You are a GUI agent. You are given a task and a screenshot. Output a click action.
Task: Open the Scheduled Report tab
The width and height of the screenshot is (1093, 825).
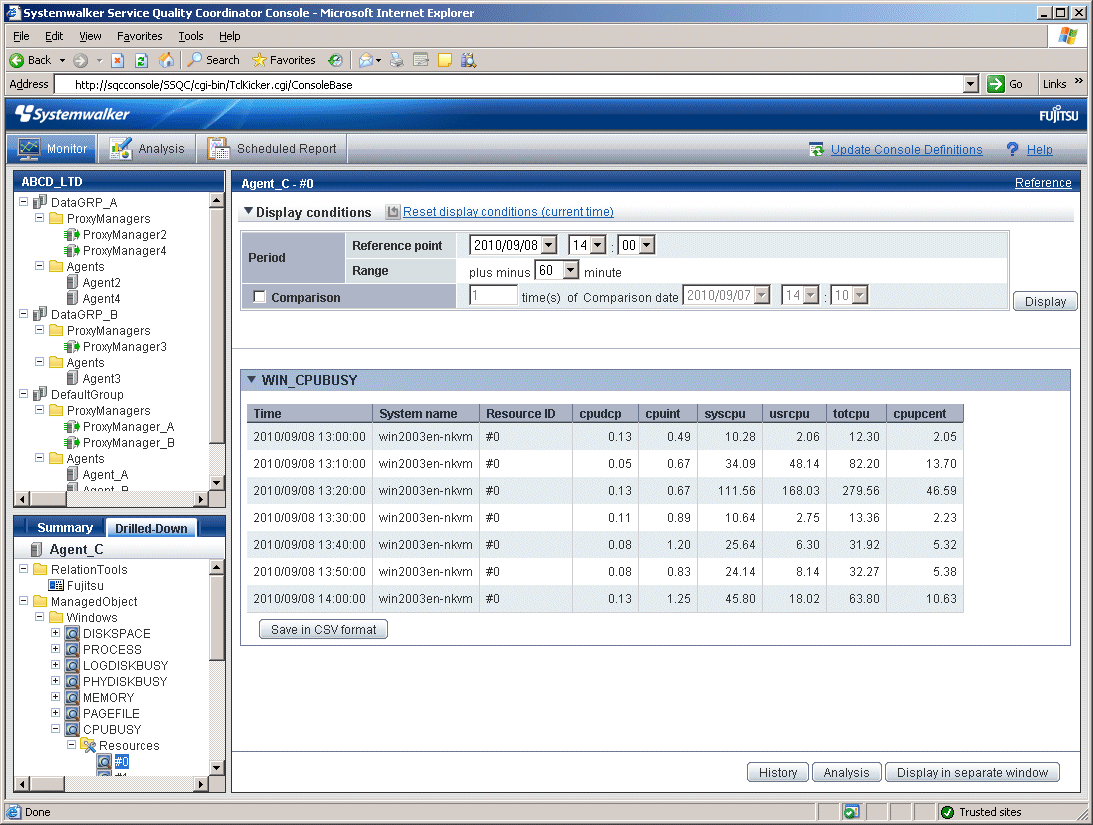pyautogui.click(x=272, y=148)
